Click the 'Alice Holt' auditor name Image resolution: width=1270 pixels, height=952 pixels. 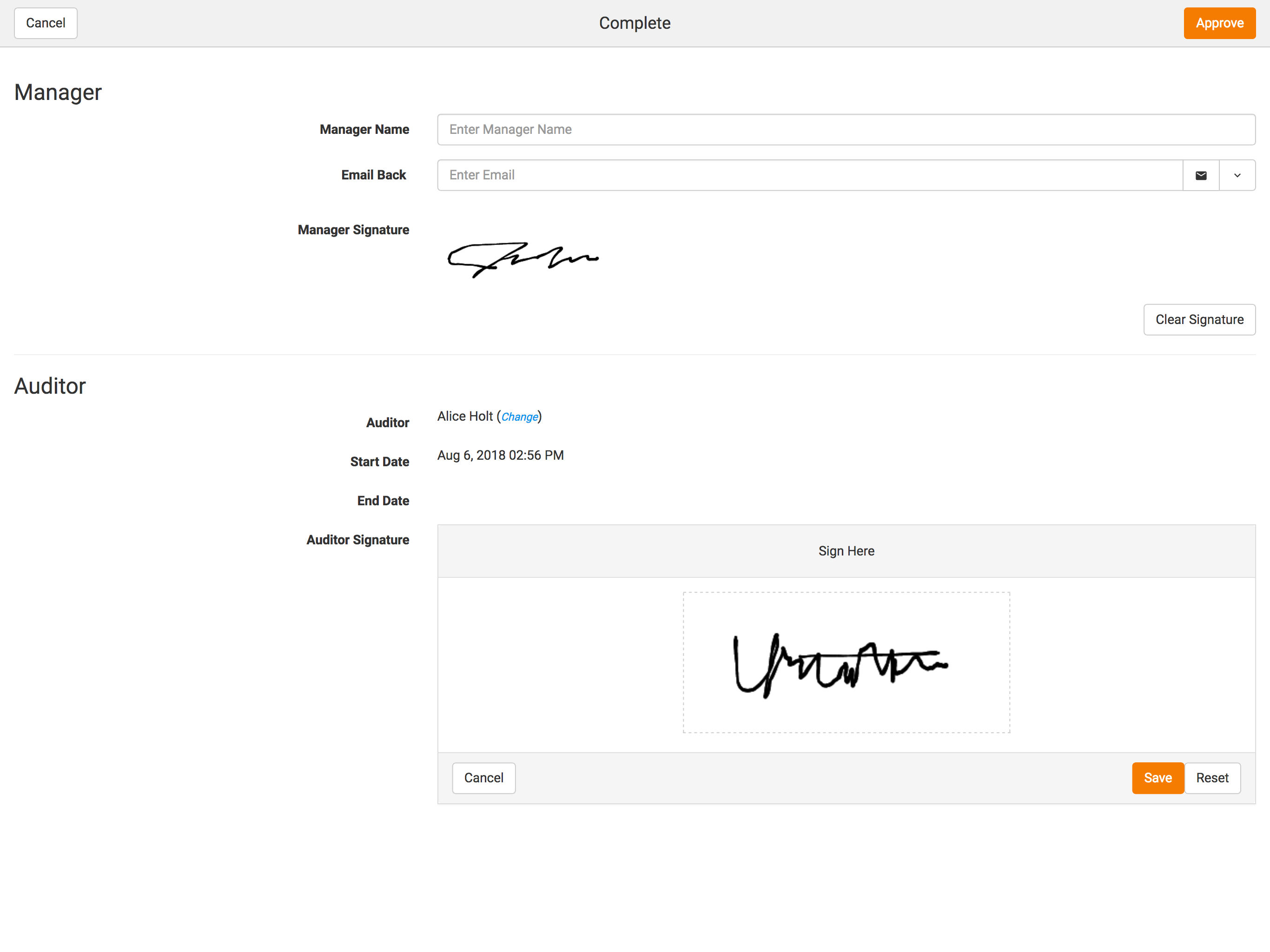pyautogui.click(x=465, y=416)
